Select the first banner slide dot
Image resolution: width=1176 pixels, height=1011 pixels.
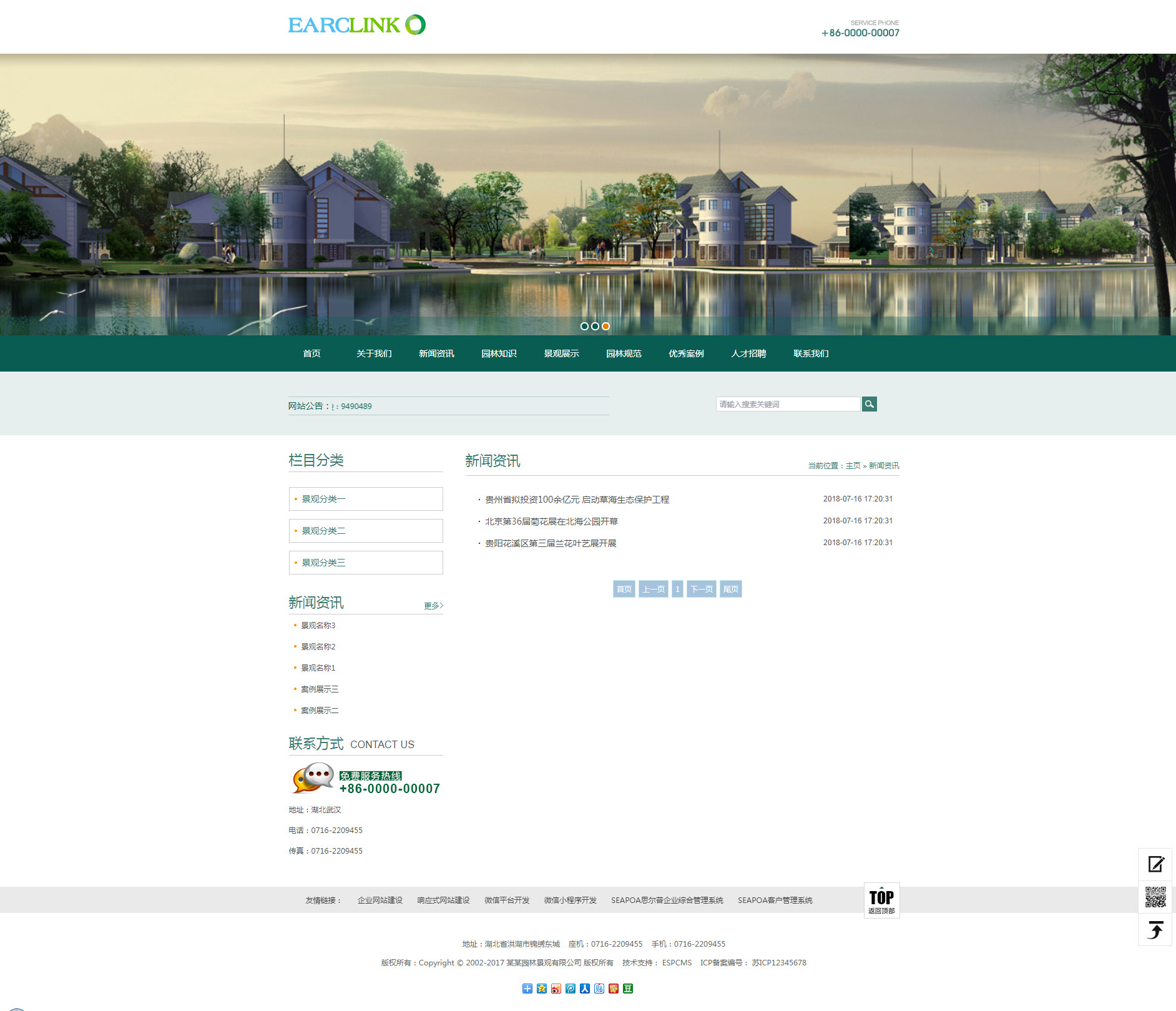click(x=584, y=326)
